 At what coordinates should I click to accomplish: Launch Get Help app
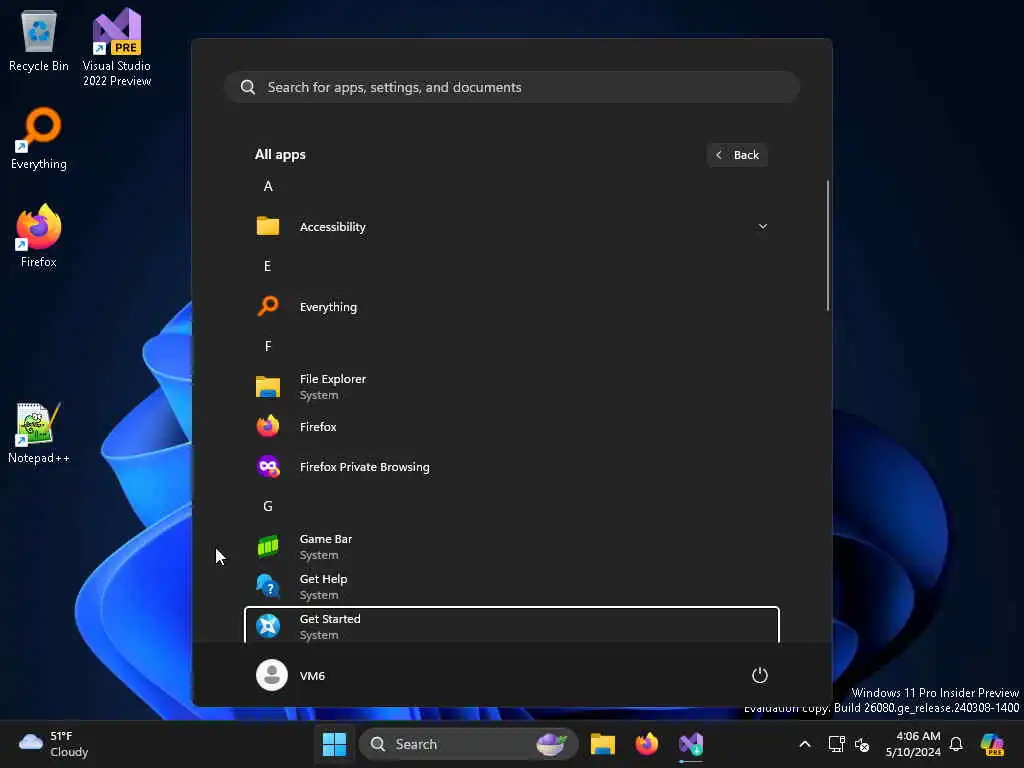(x=511, y=586)
